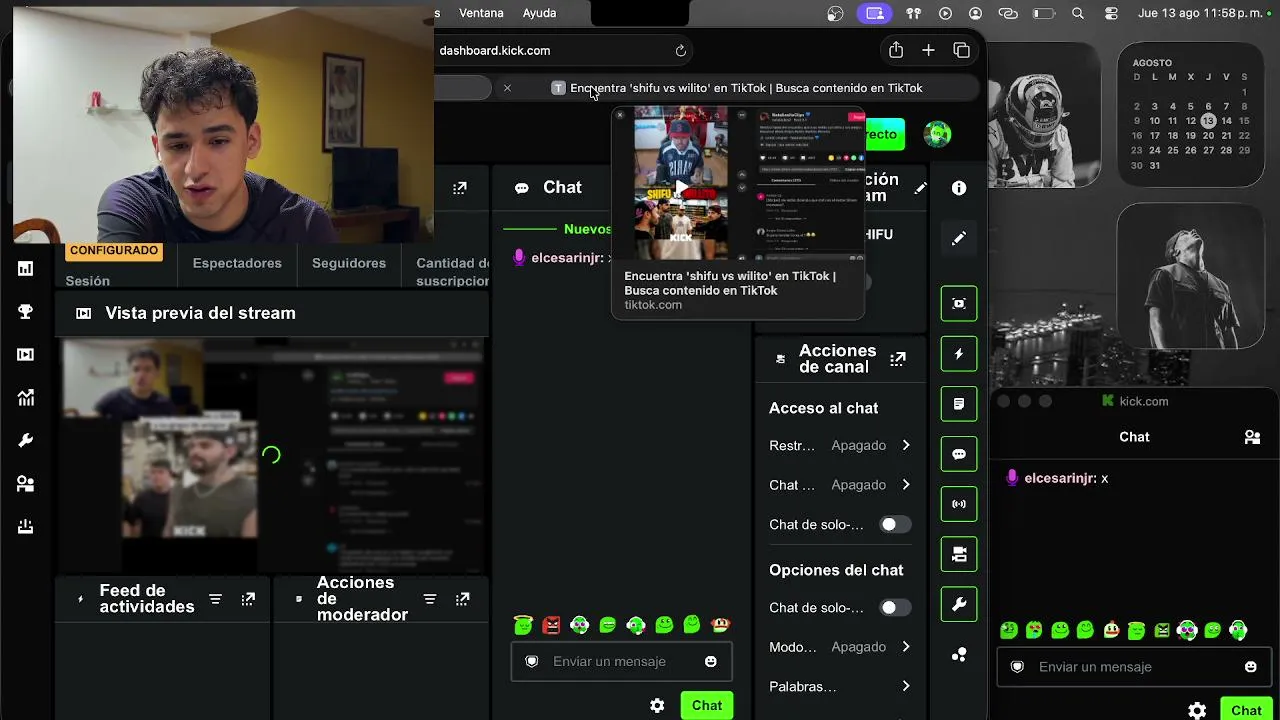Open the wrench icon in the dashboard sidebar
The height and width of the screenshot is (720, 1280).
coord(26,441)
